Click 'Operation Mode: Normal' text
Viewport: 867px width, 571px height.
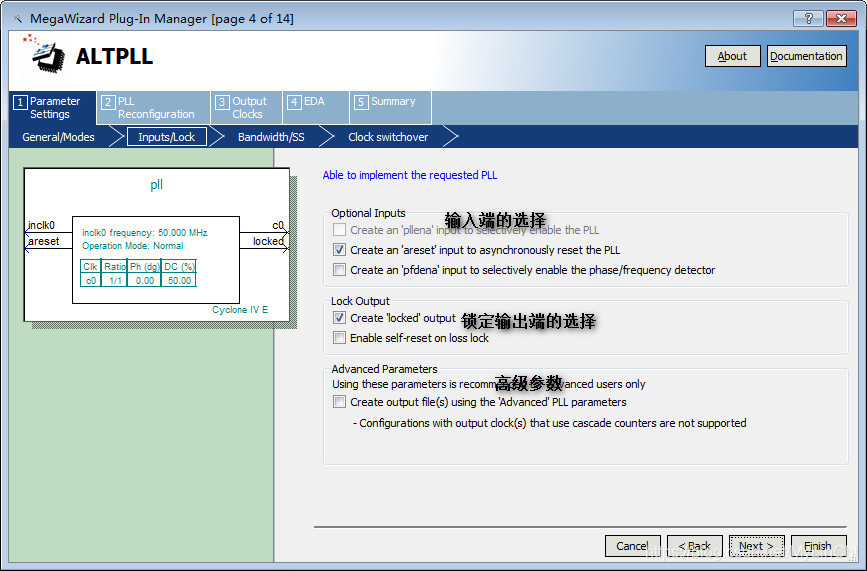pyautogui.click(x=133, y=246)
